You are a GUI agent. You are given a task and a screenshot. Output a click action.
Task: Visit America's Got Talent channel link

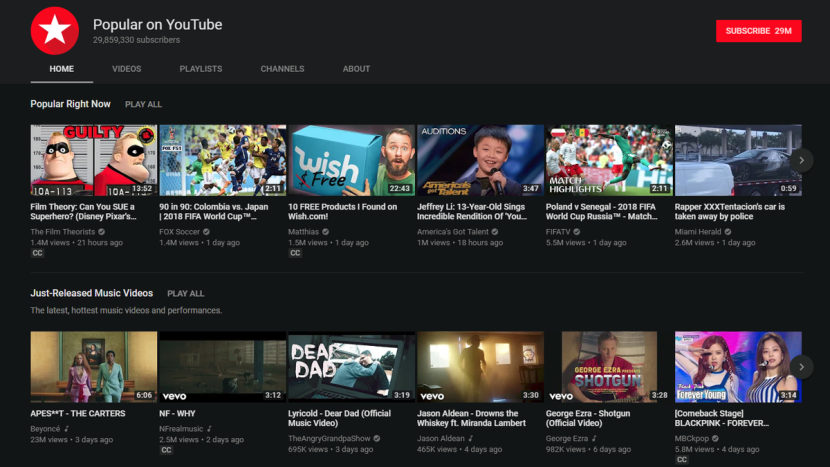point(452,232)
